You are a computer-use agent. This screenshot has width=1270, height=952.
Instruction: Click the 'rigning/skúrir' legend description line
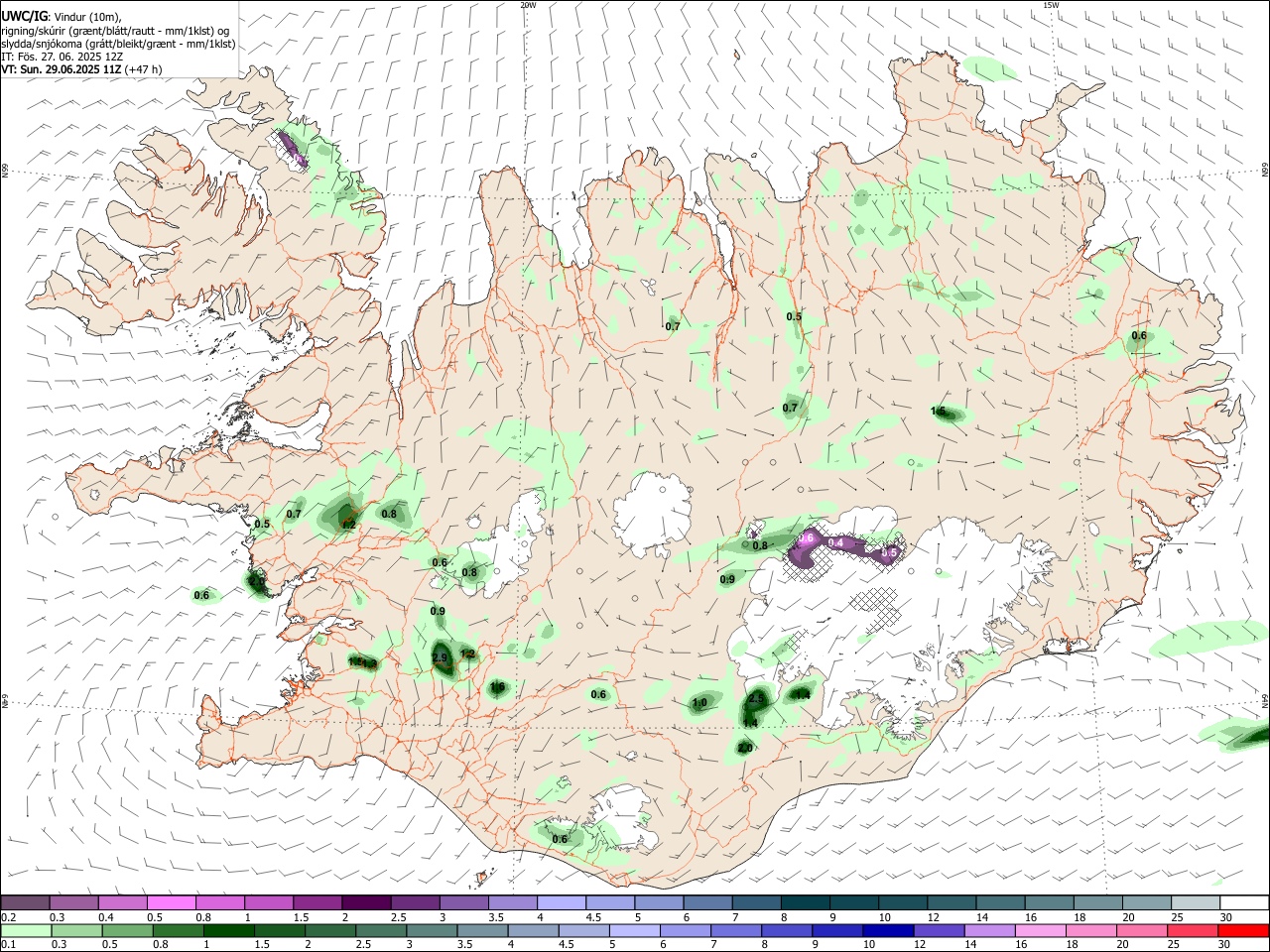115,31
